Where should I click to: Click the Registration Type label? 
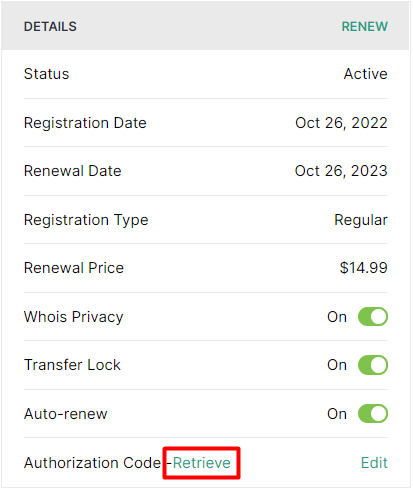[x=86, y=220]
